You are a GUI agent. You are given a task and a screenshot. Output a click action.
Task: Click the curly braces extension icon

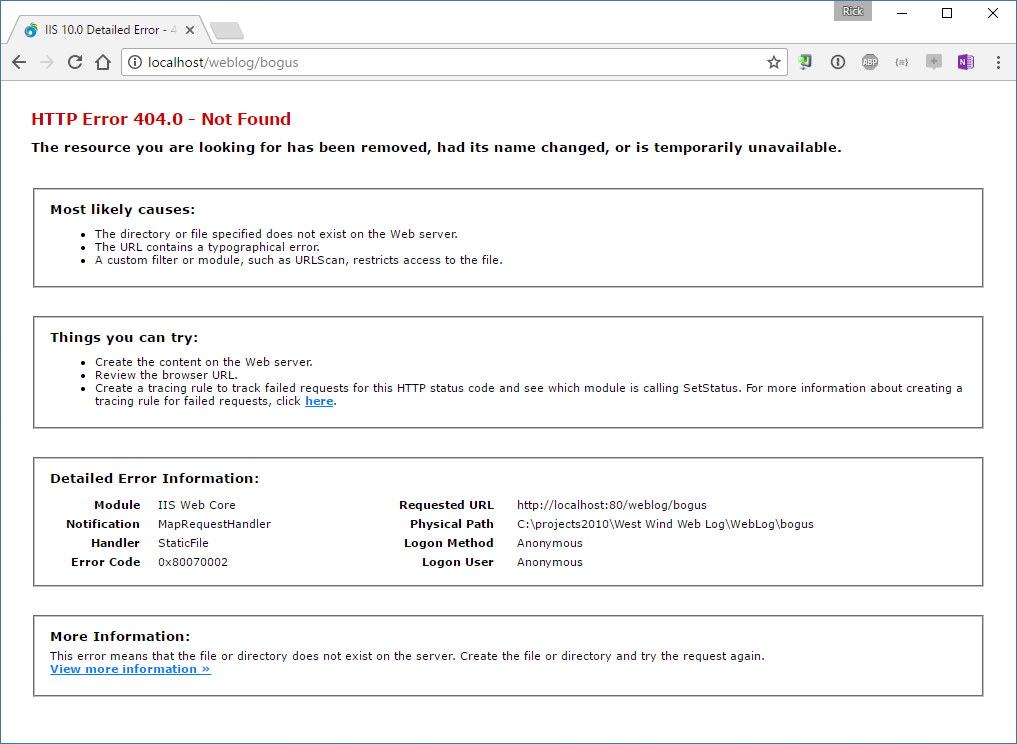tap(902, 62)
